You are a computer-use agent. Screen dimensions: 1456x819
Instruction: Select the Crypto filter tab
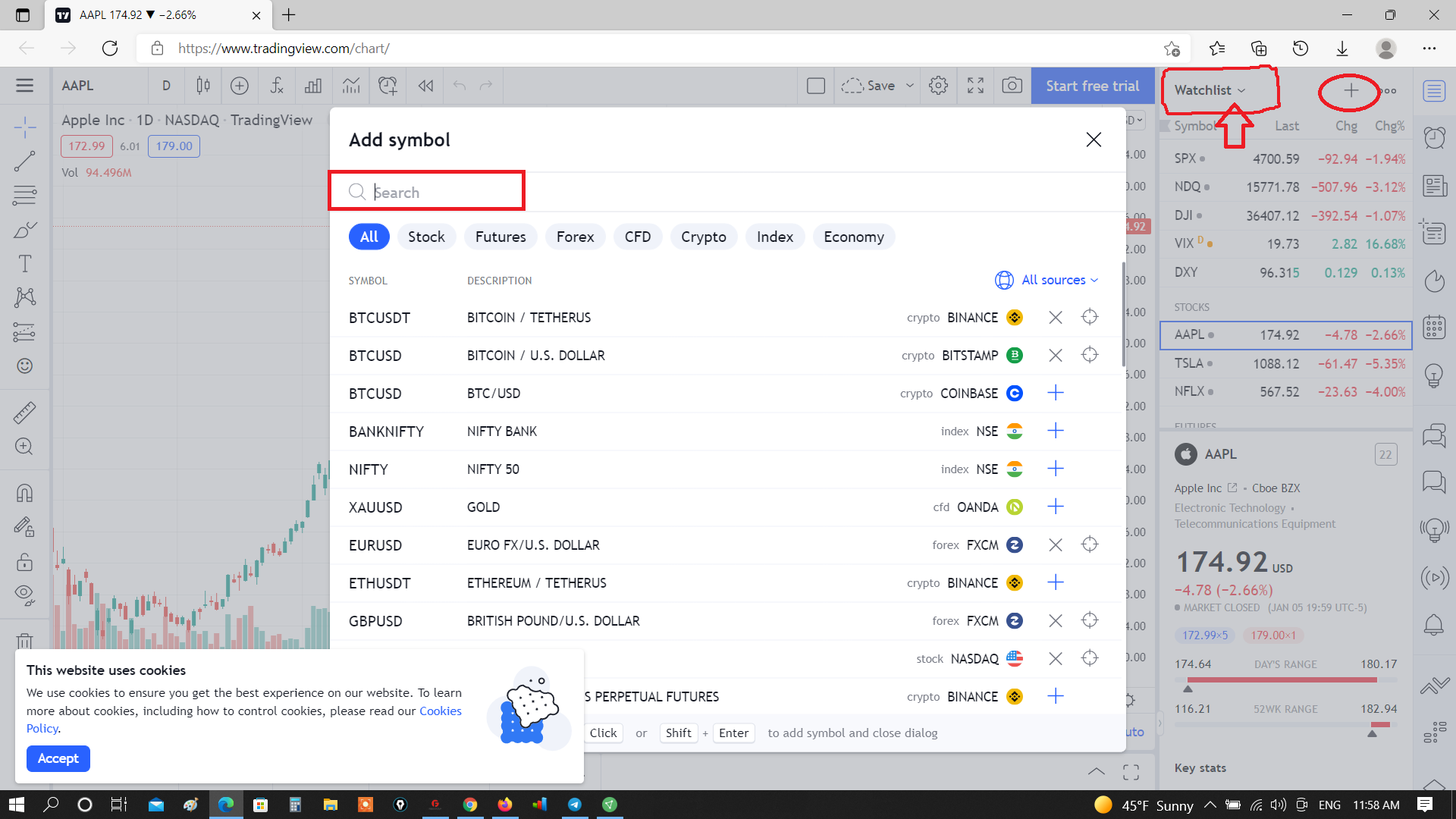click(x=703, y=237)
